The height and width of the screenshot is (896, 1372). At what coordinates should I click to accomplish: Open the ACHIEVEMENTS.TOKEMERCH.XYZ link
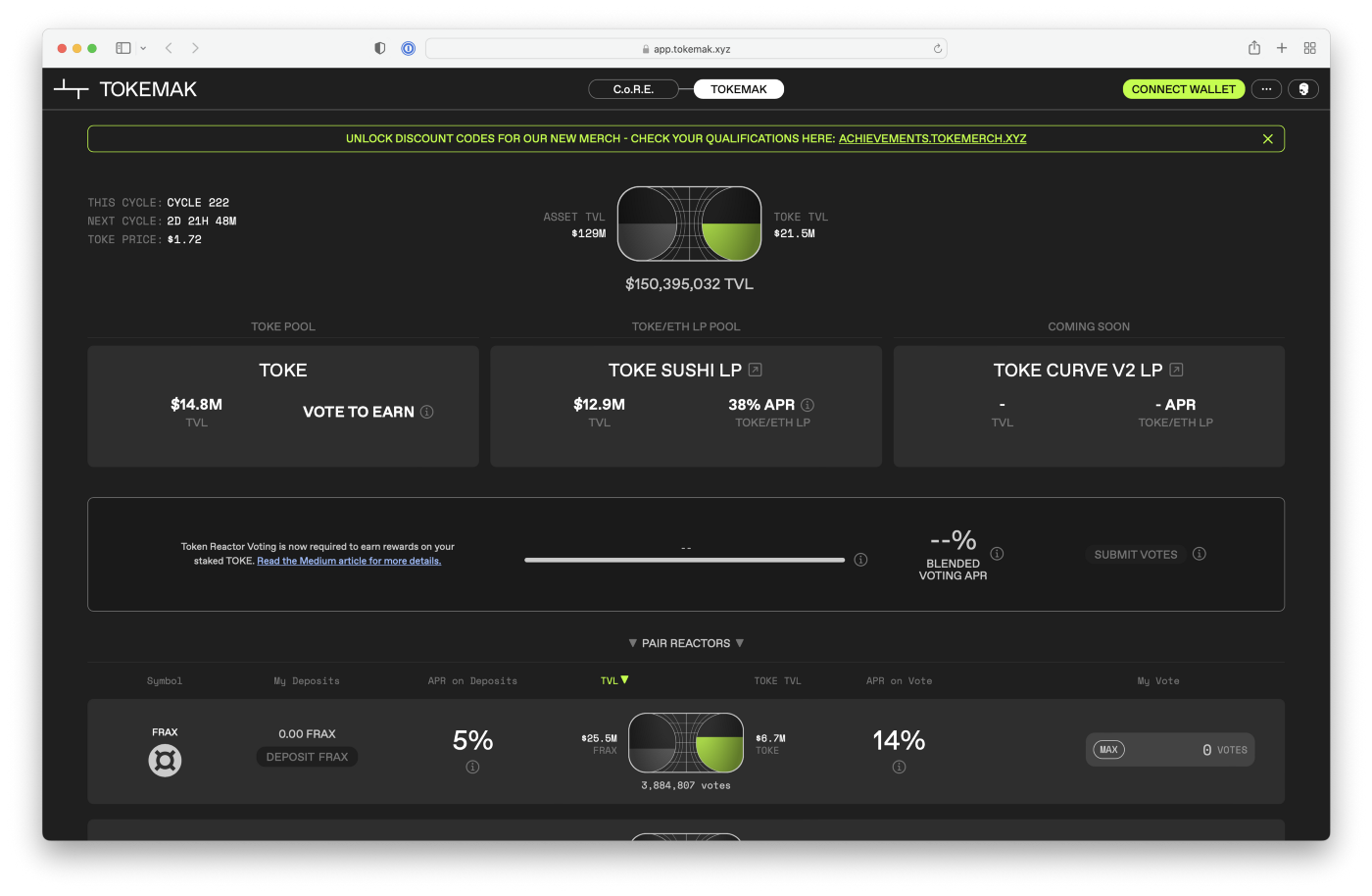click(933, 138)
